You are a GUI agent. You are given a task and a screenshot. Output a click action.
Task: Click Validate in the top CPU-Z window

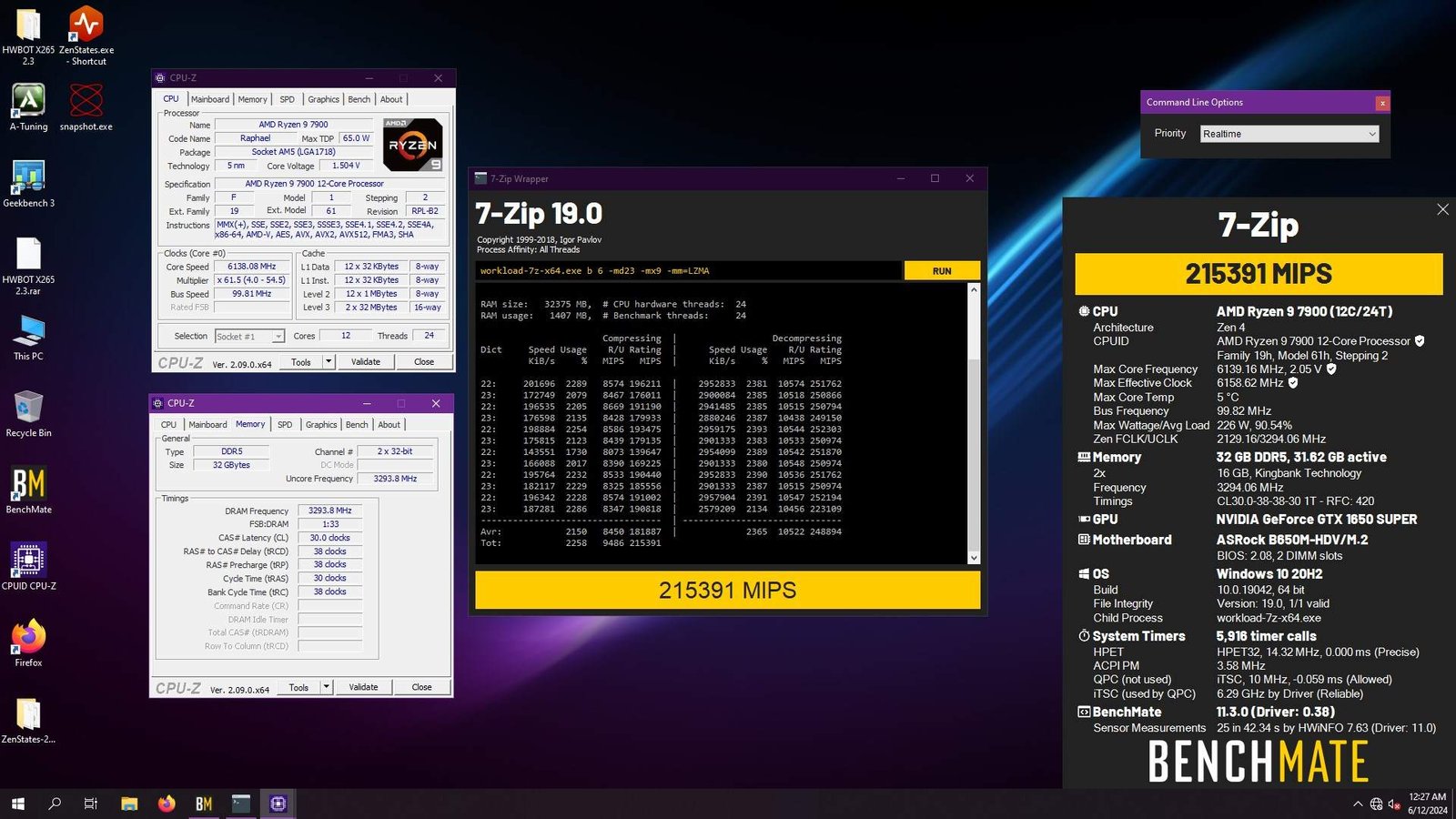tap(366, 362)
